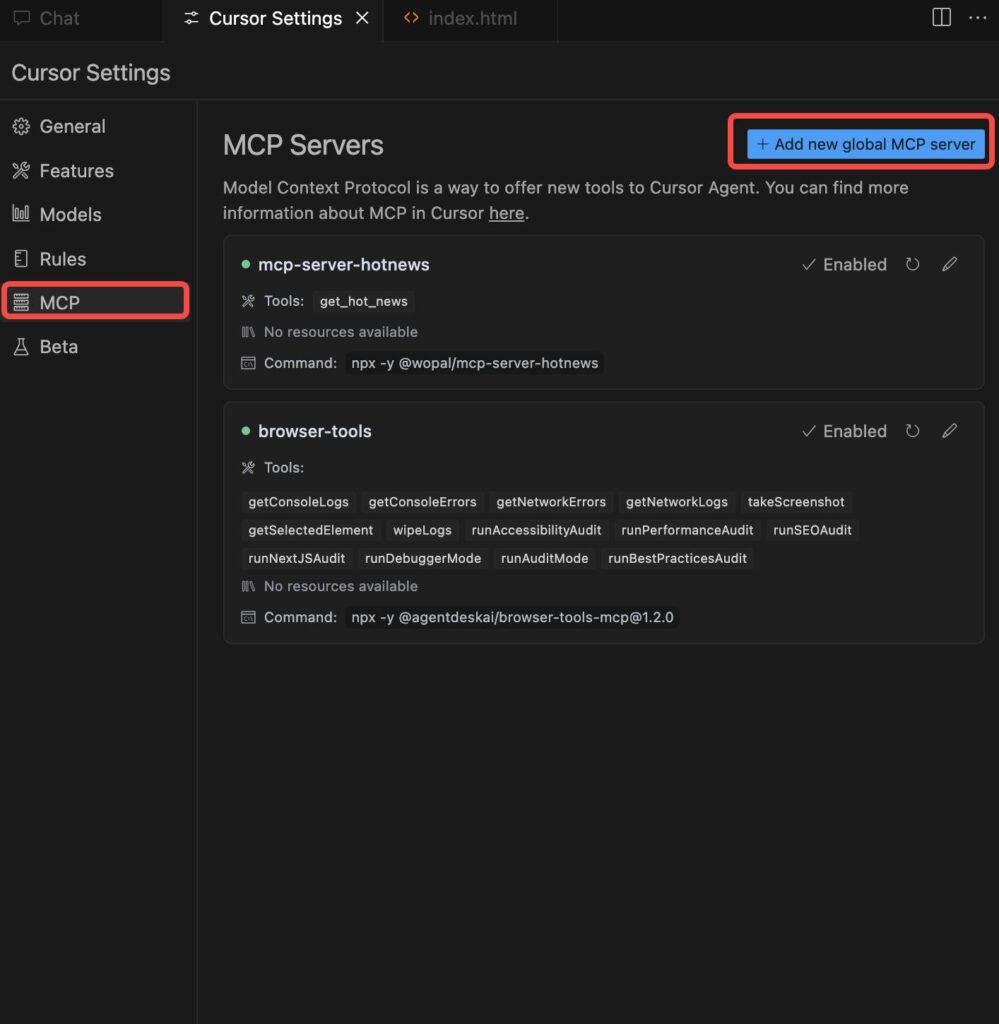Refresh the mcp-server-hotnews server

point(912,265)
